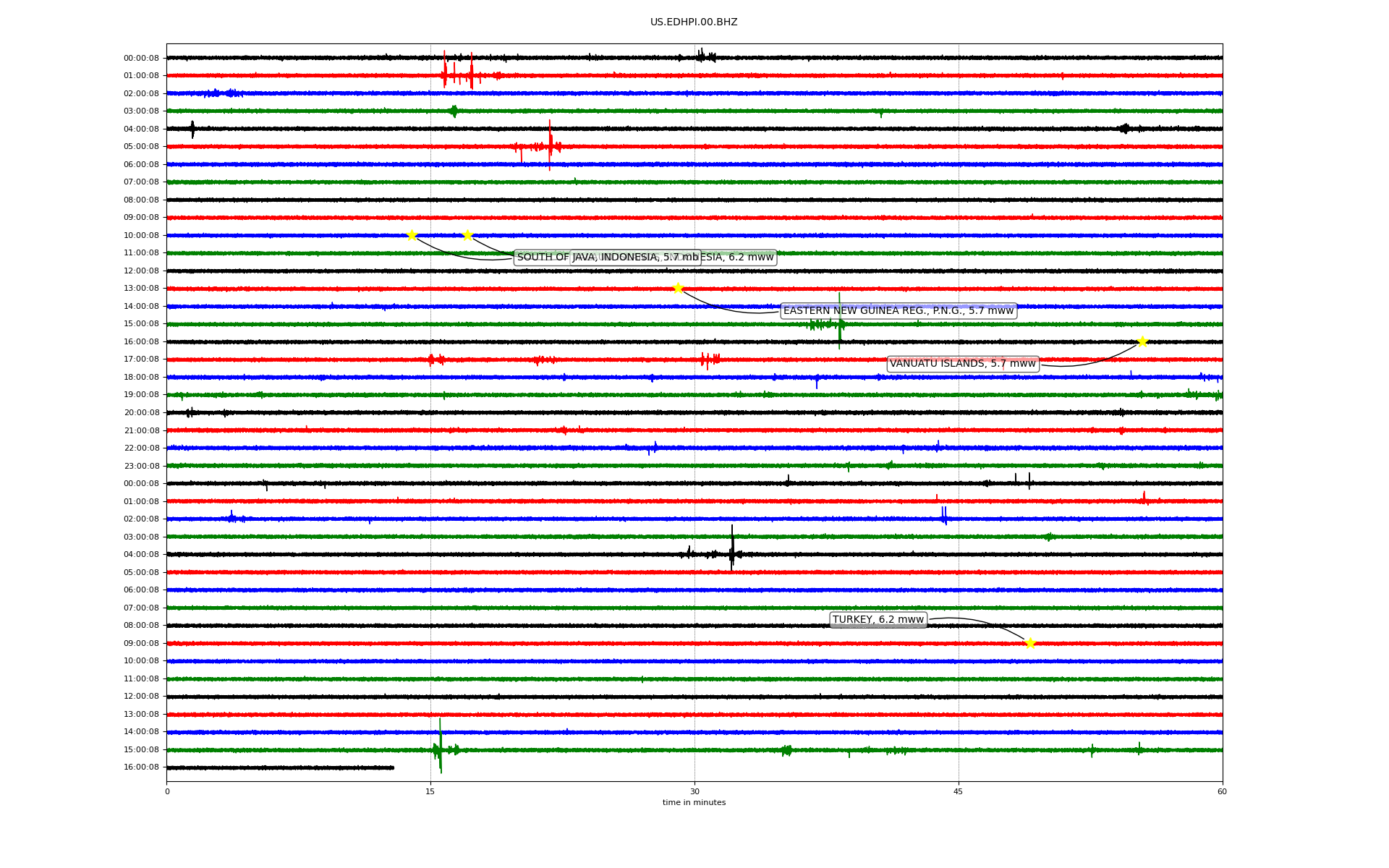Screen dimensions: 1389x868
Task: Select the EASTERN NEW GUINEA REG., P.N.G. label
Action: pyautogui.click(x=899, y=311)
